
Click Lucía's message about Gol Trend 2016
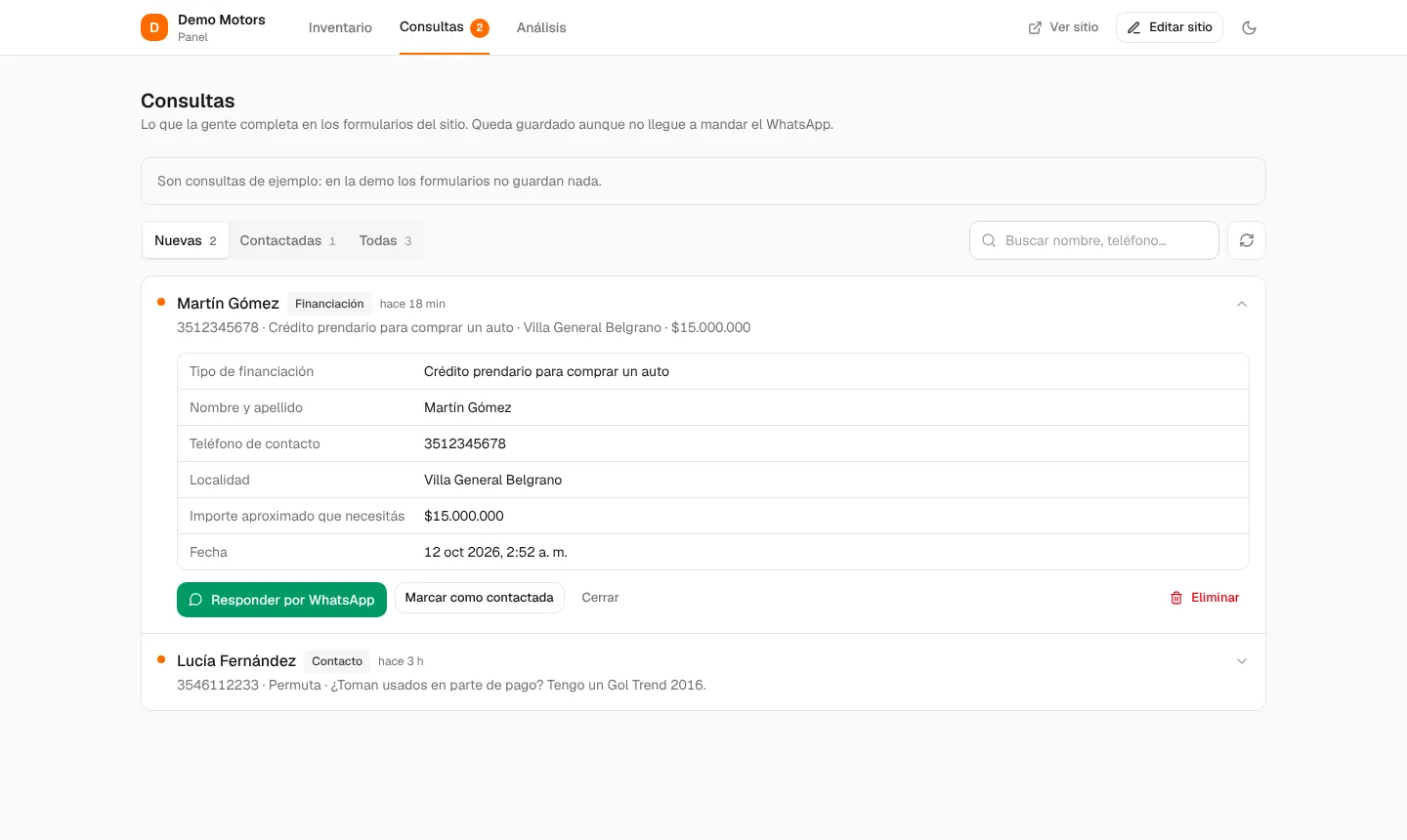[x=519, y=685]
